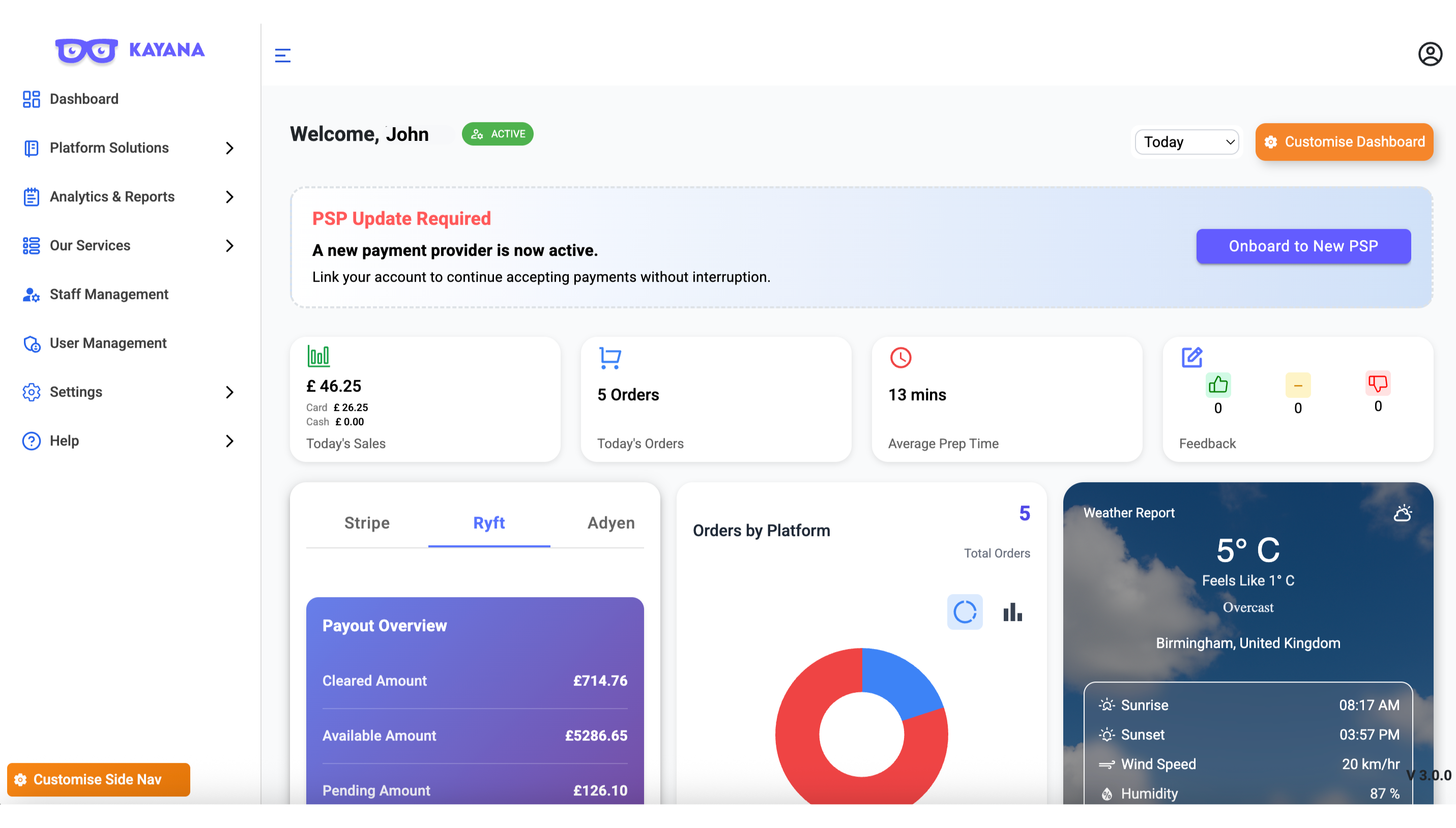This screenshot has height=828, width=1456.
Task: Select the Stripe tab
Action: (367, 523)
